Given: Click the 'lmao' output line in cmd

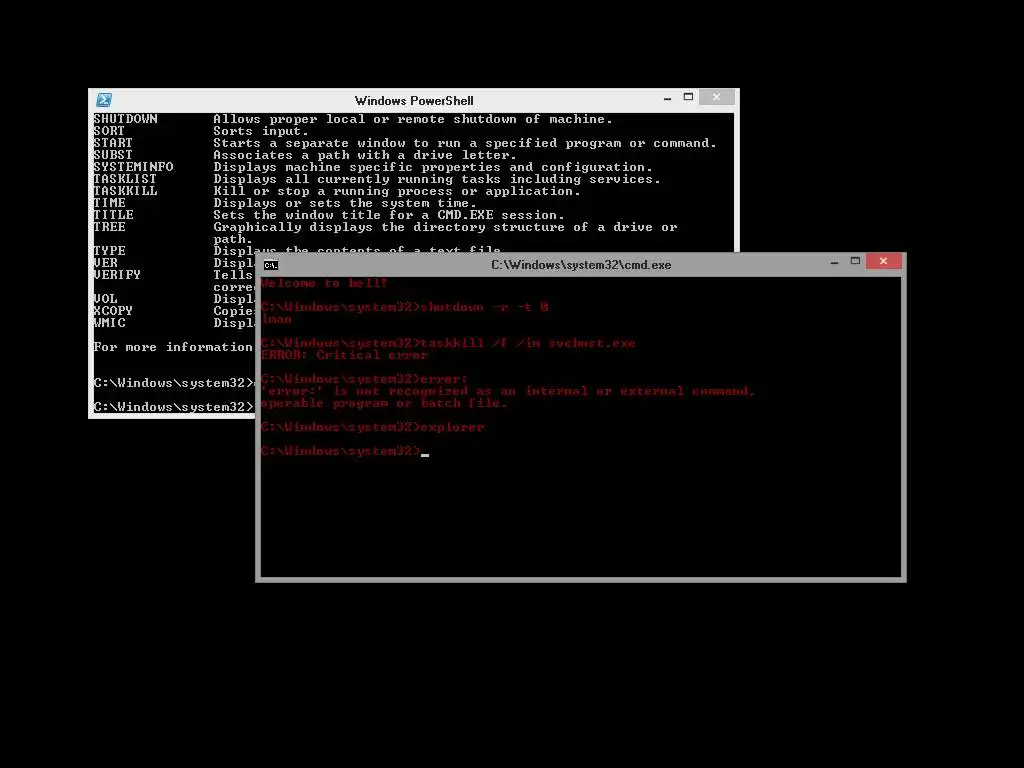Looking at the screenshot, I should coord(276,319).
